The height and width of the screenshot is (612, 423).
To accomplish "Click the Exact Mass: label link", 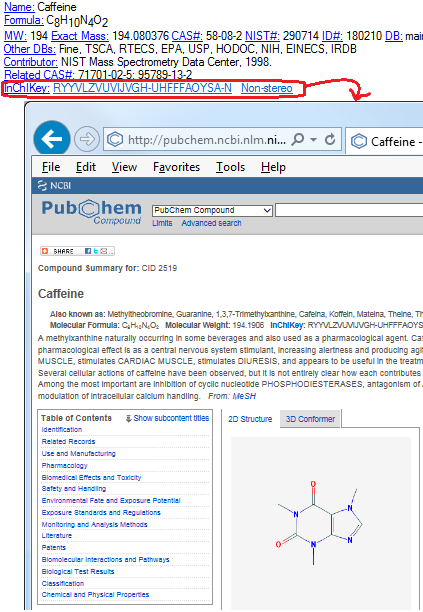I will 80,36.
